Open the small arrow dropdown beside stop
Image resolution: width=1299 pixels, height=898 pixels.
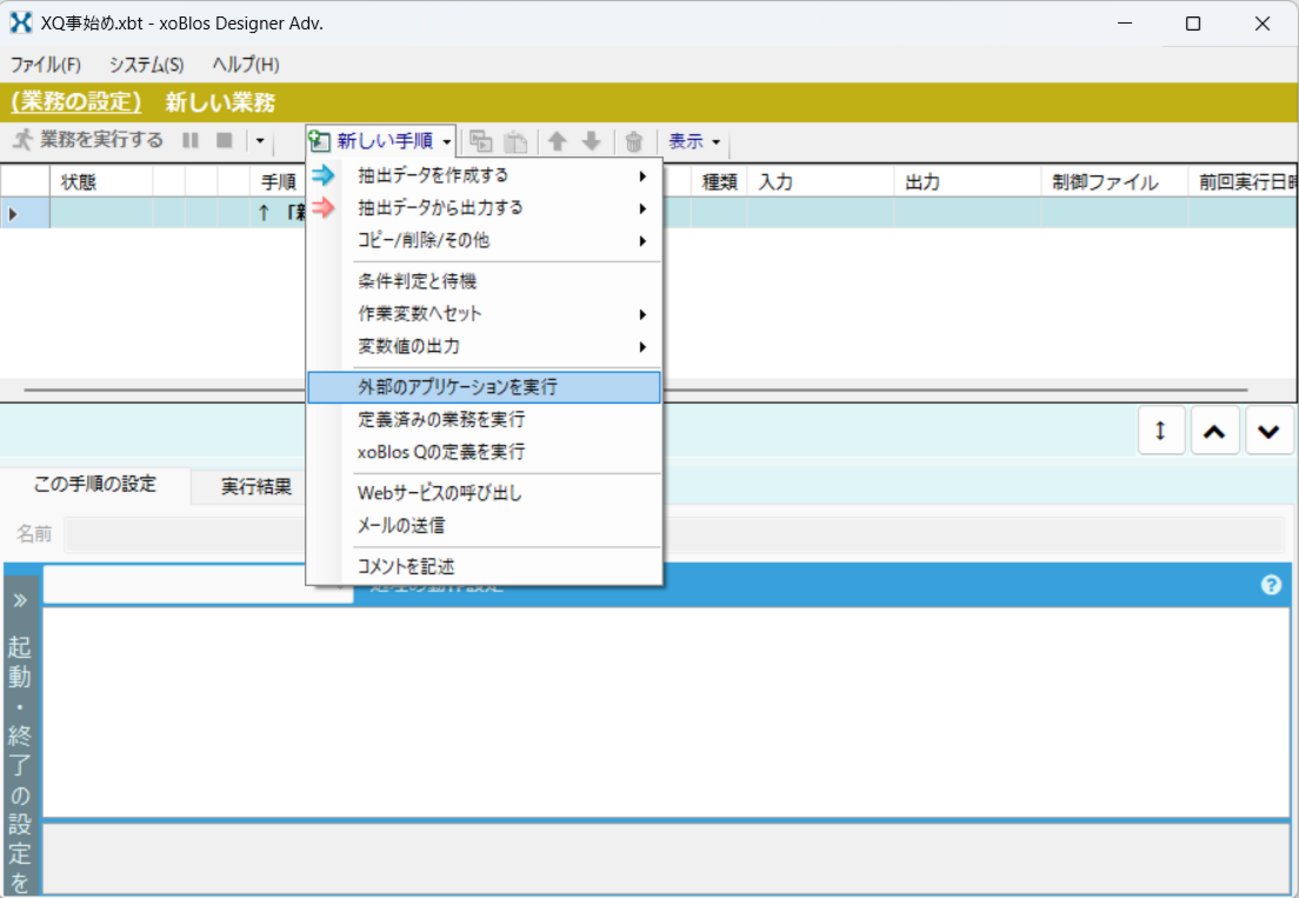pos(259,141)
